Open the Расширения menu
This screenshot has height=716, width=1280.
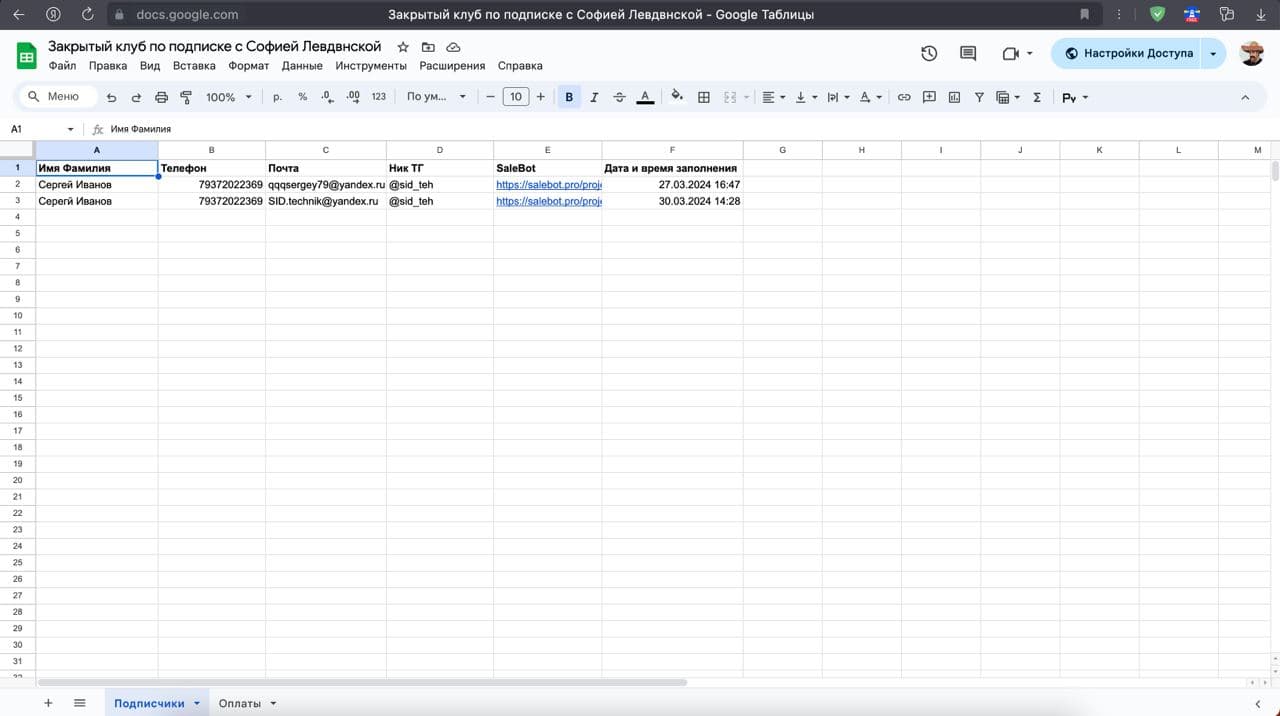point(452,66)
